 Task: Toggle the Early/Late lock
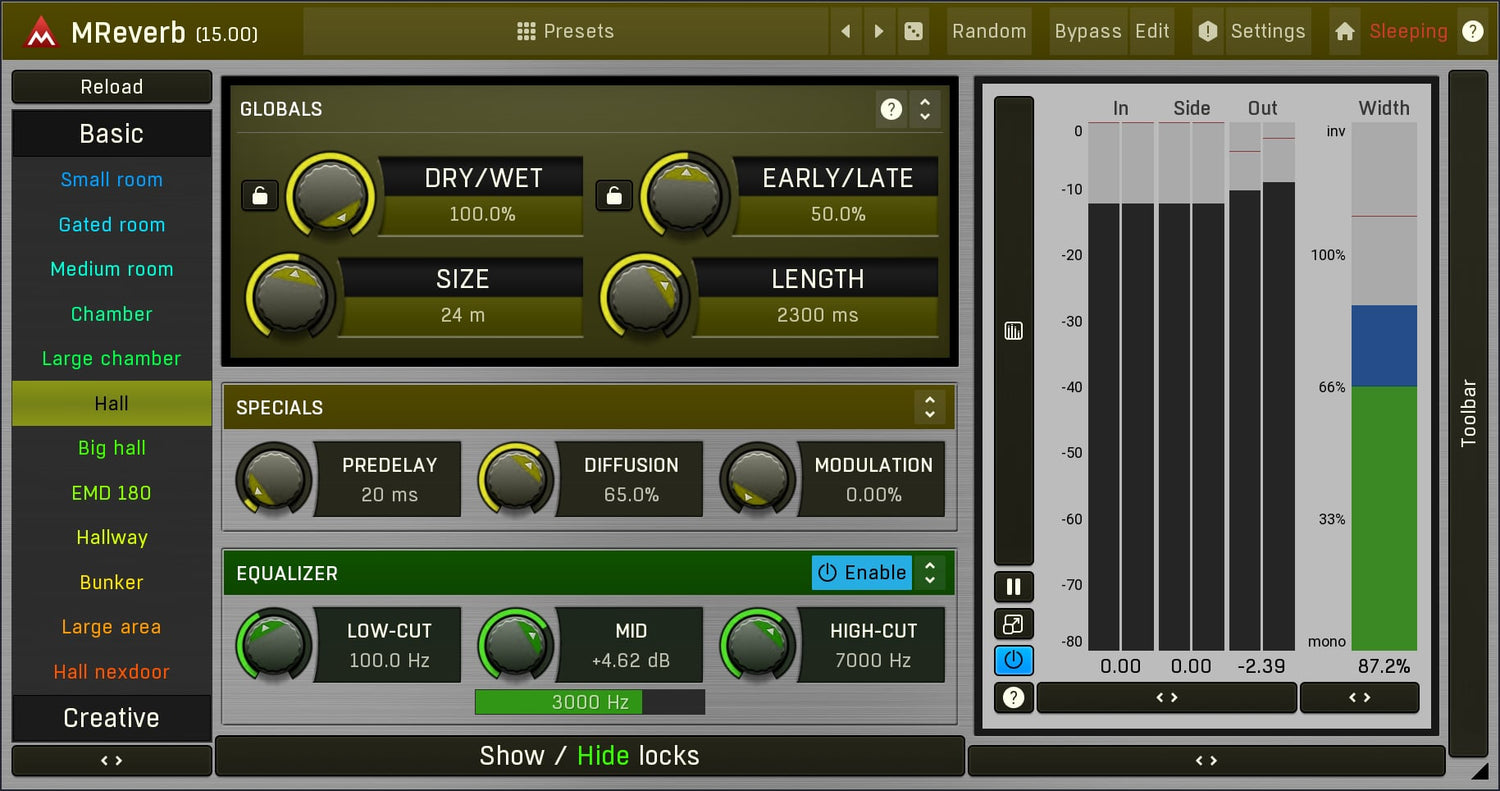click(614, 196)
